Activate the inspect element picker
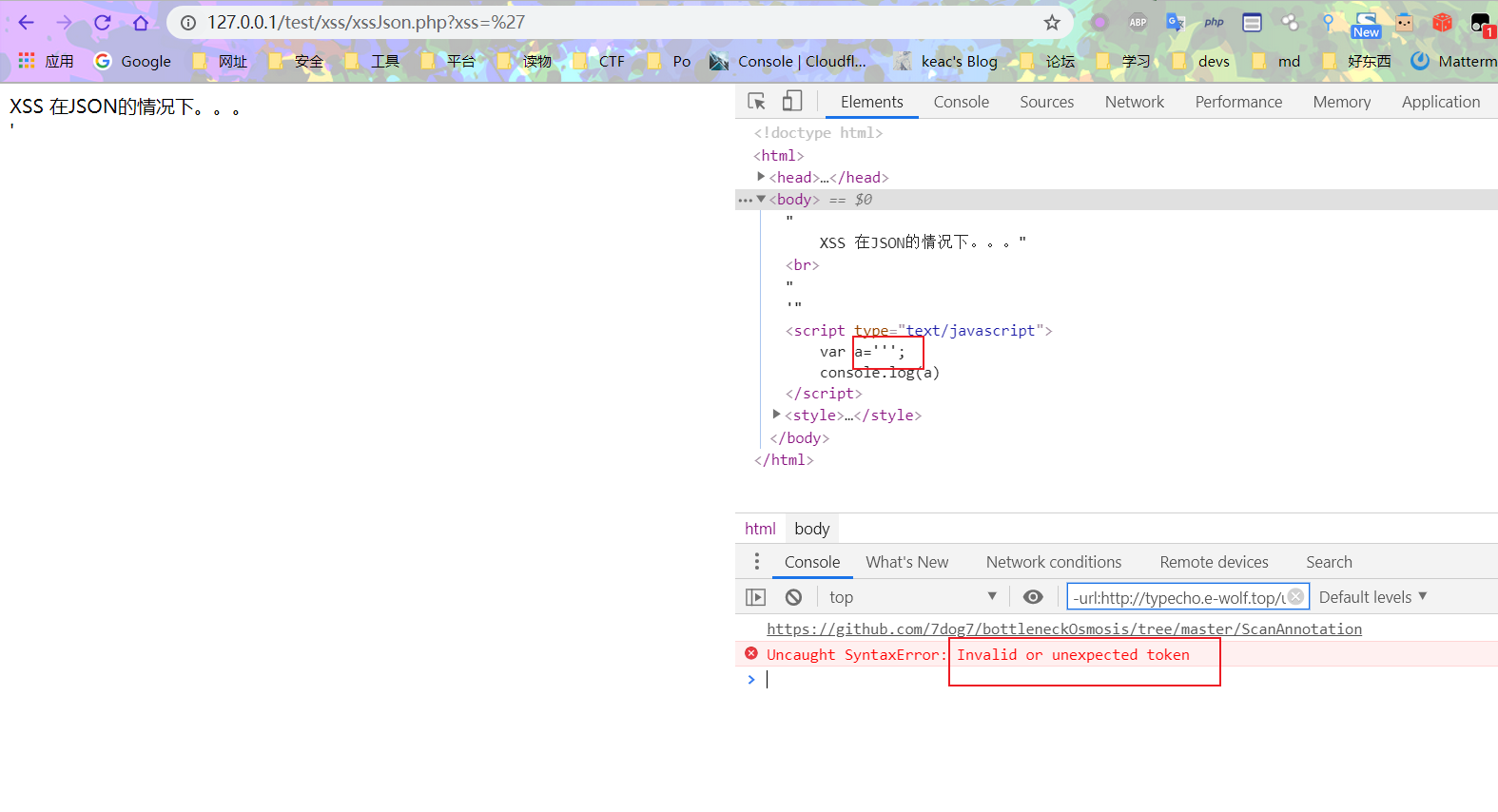Screen dimensions: 1498x812 (x=757, y=101)
